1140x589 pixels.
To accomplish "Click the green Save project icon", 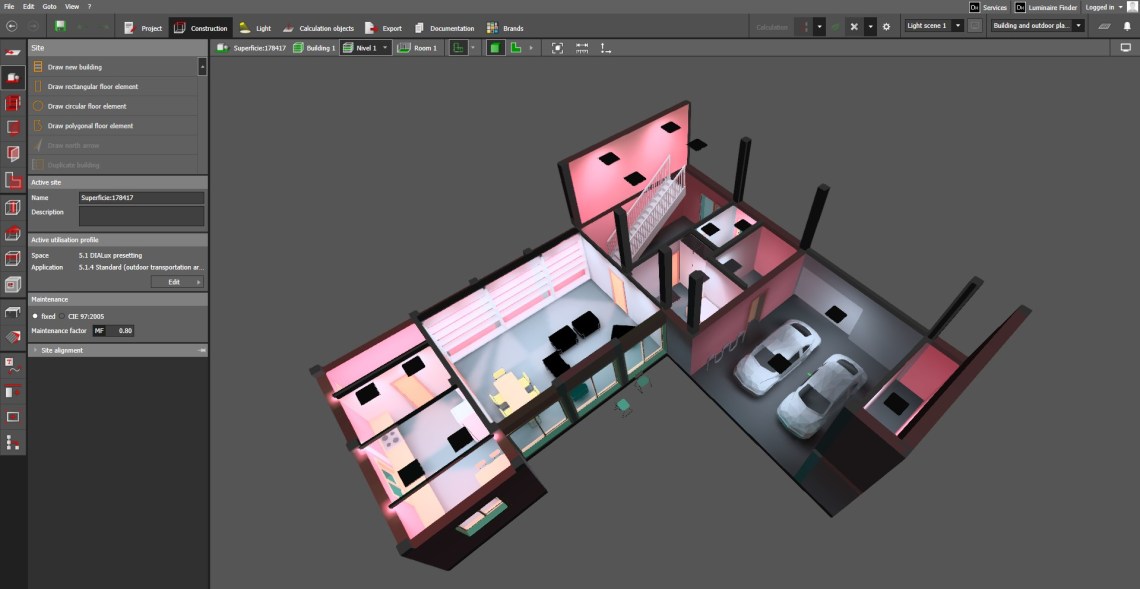I will pos(61,26).
